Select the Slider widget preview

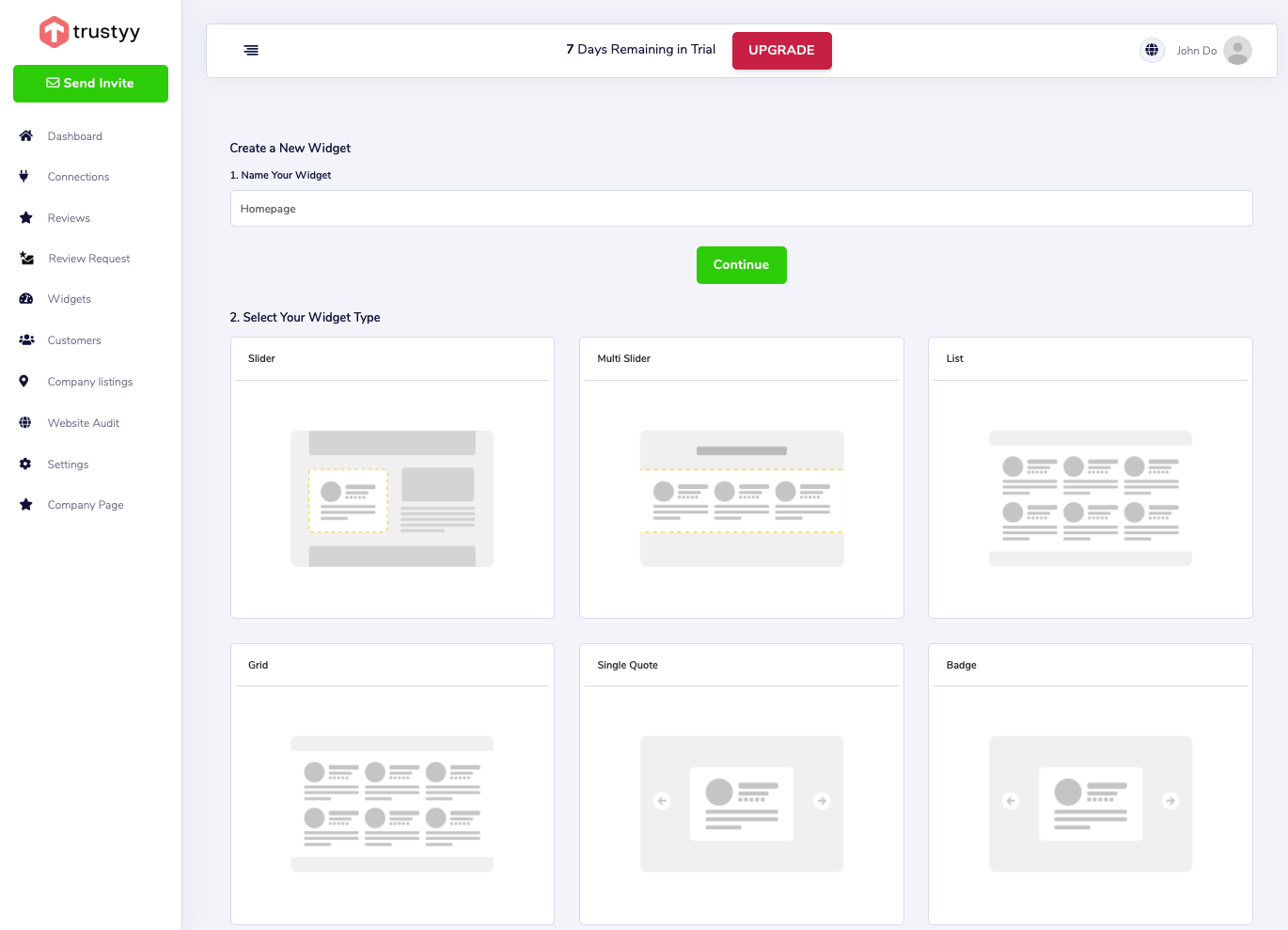click(x=392, y=498)
